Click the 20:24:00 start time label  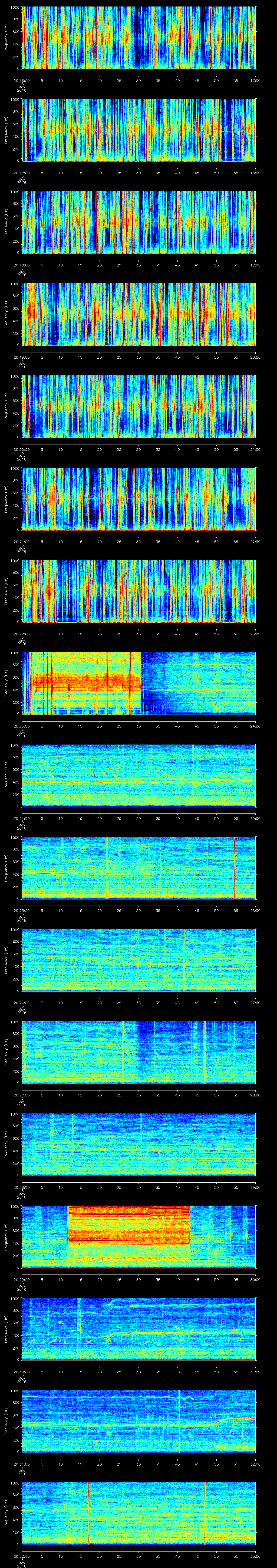point(22,818)
